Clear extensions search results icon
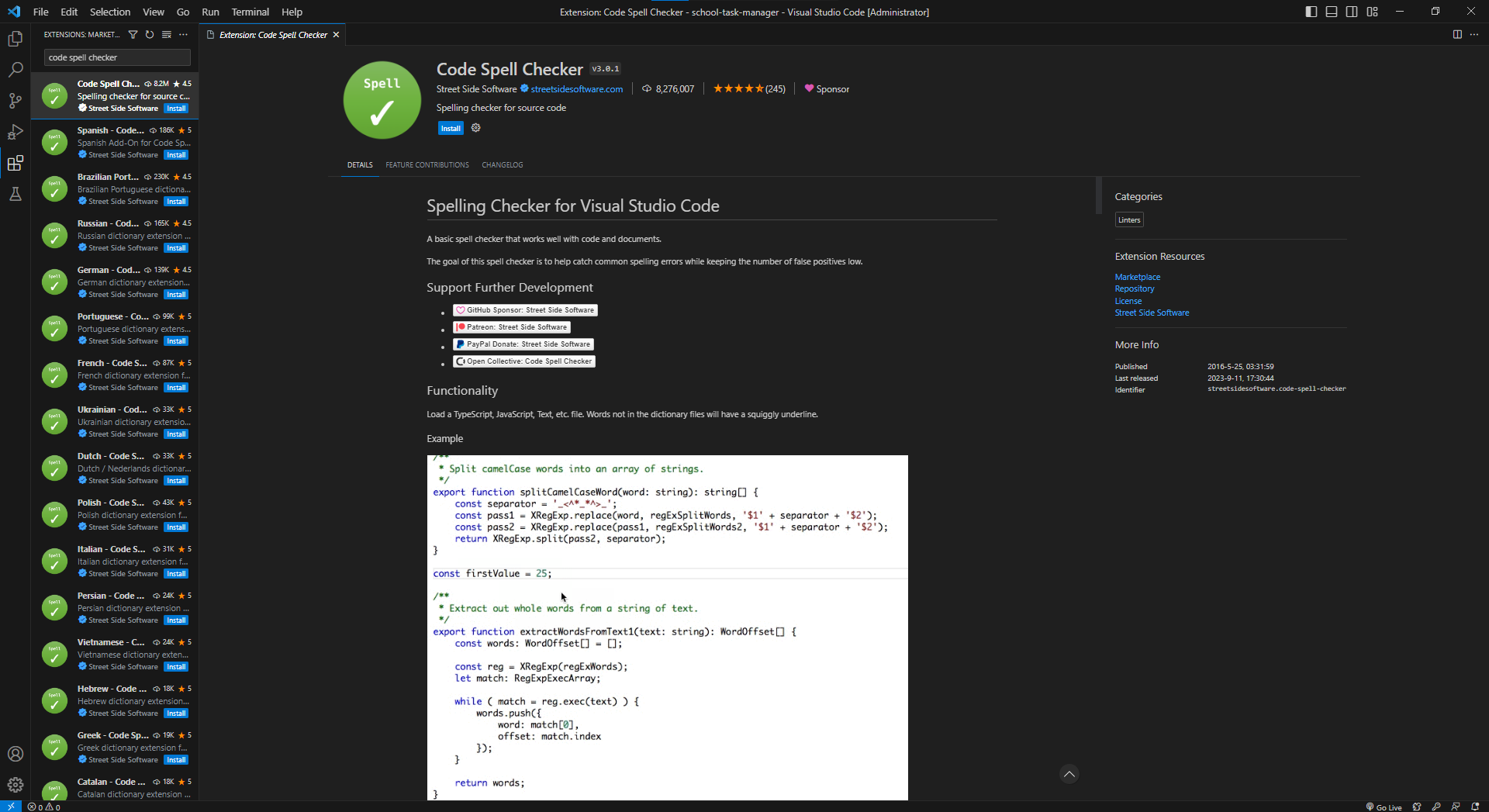Screen dimensions: 1489x812 [x=167, y=35]
